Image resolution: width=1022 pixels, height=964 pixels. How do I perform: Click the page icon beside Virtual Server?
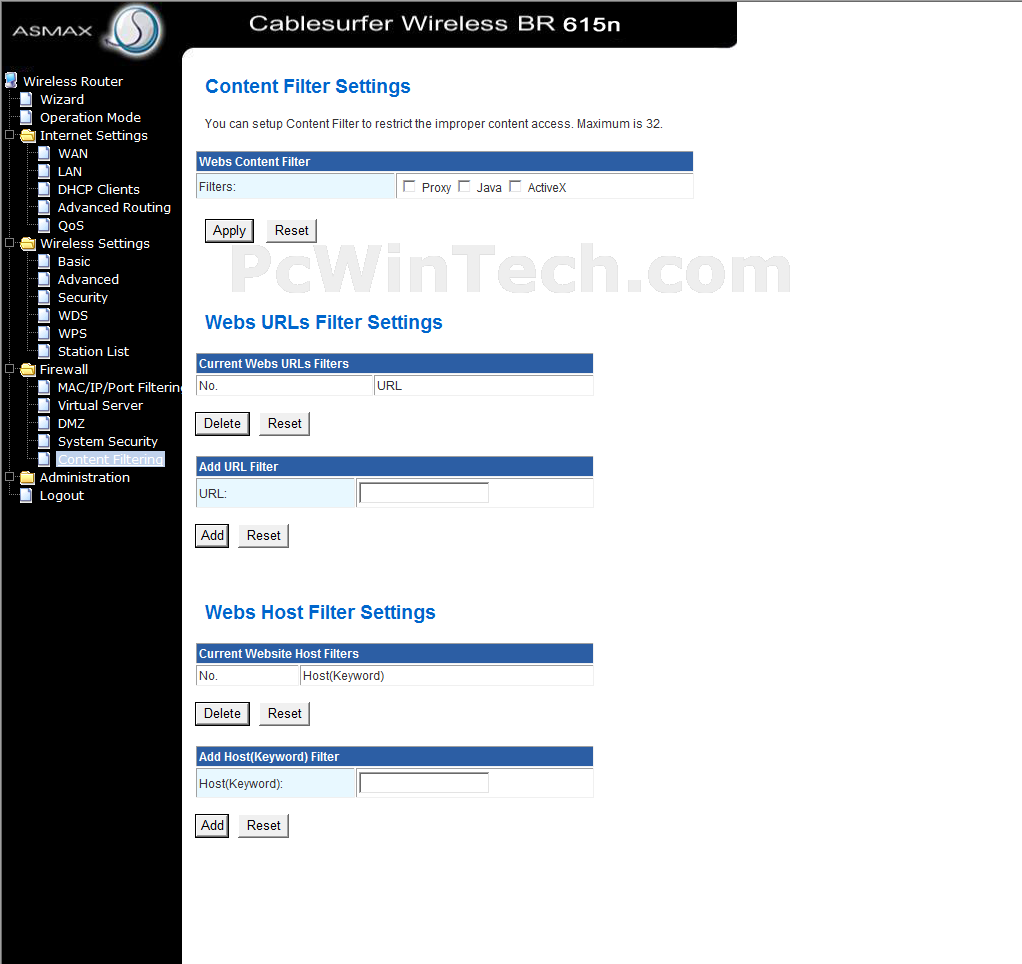[44, 405]
